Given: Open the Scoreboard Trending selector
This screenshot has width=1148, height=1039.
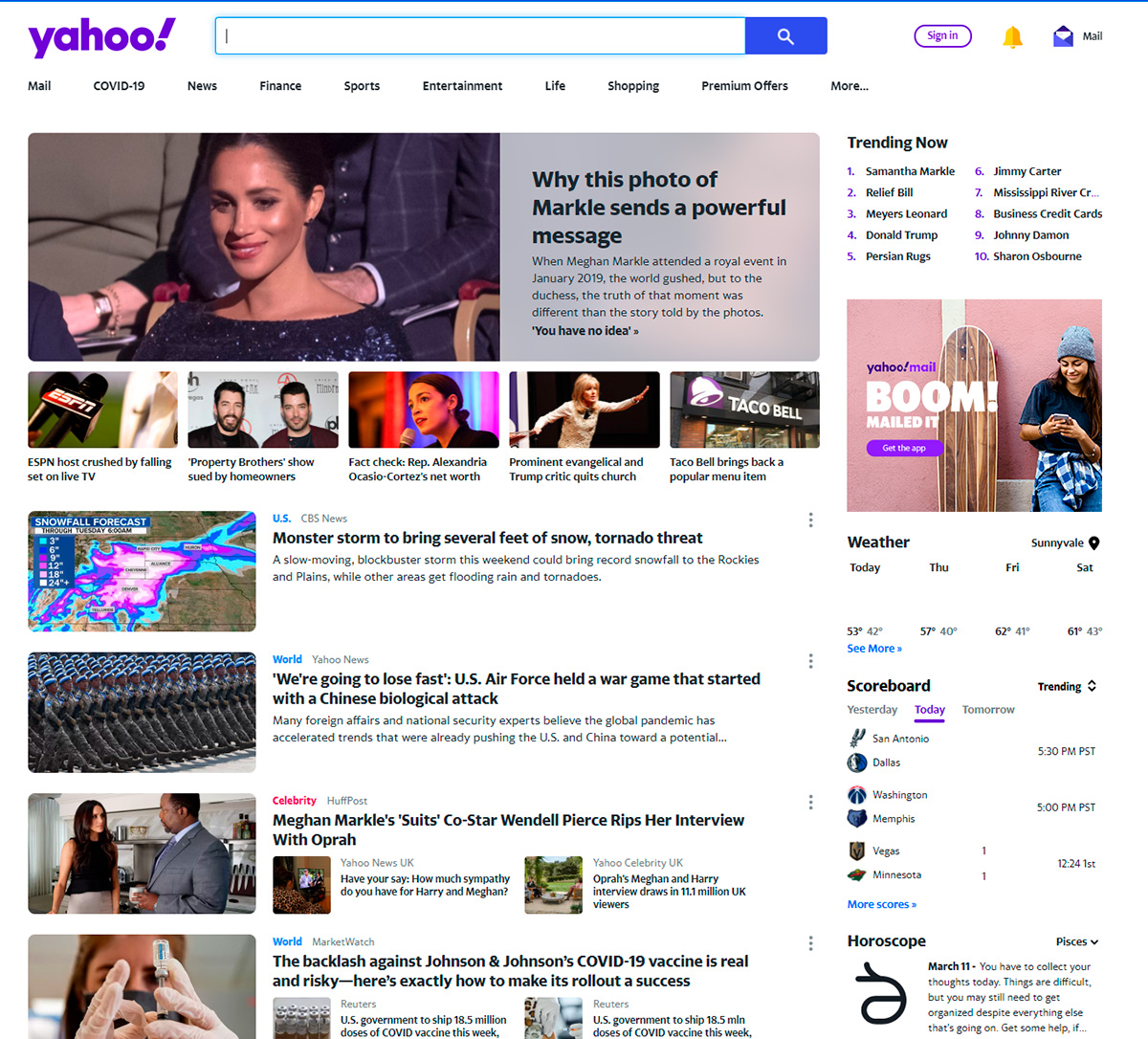Looking at the screenshot, I should 1067,686.
